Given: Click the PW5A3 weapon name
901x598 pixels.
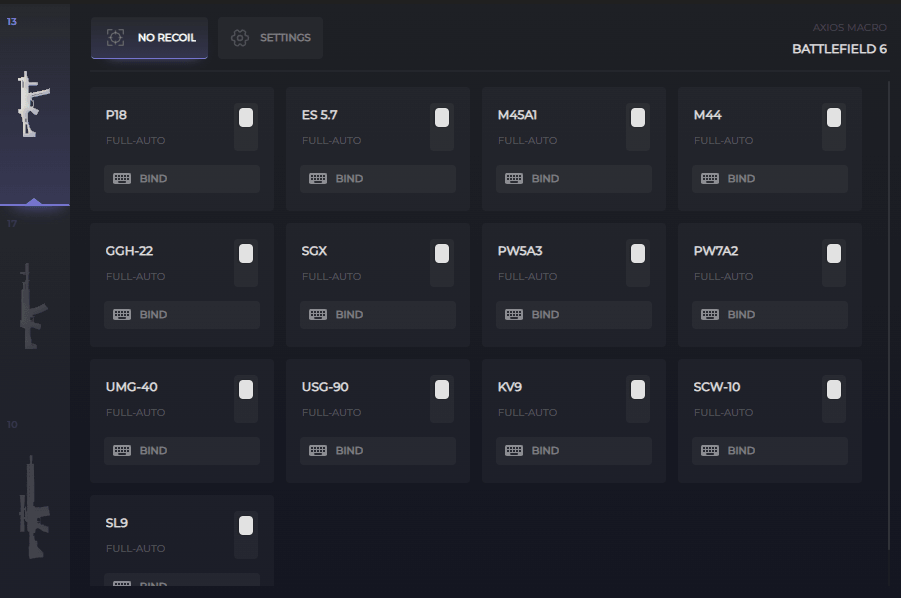Looking at the screenshot, I should (520, 251).
